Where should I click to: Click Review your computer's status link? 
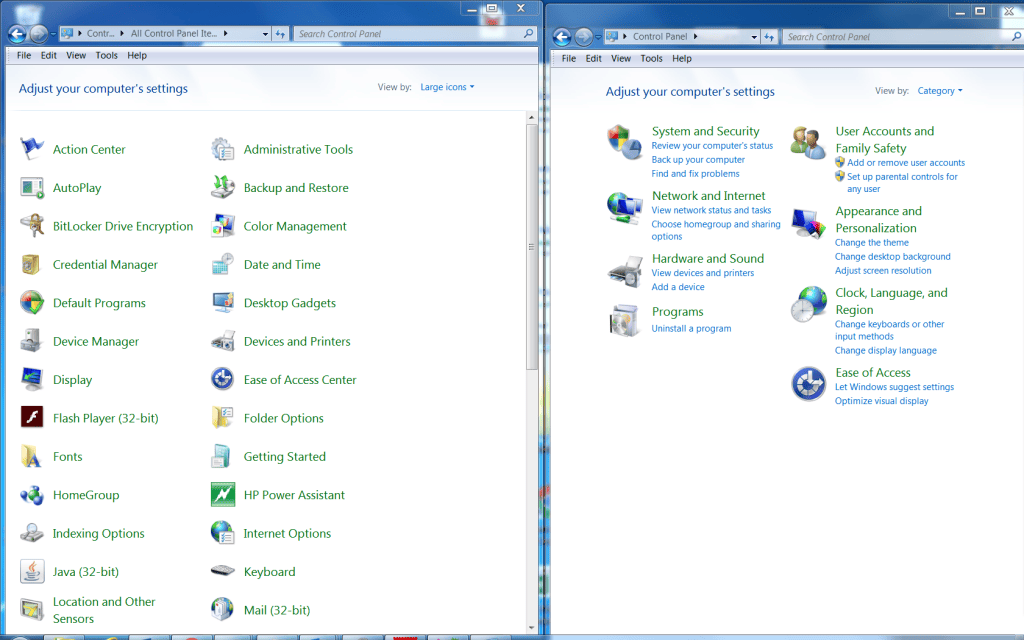tap(712, 146)
